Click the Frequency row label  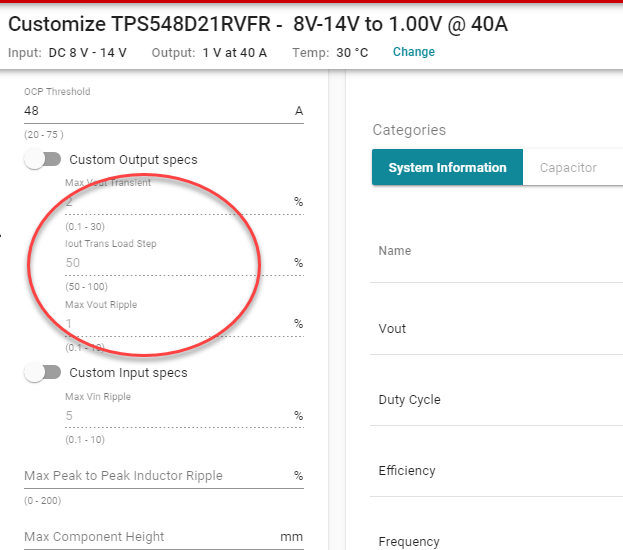[x=409, y=542]
